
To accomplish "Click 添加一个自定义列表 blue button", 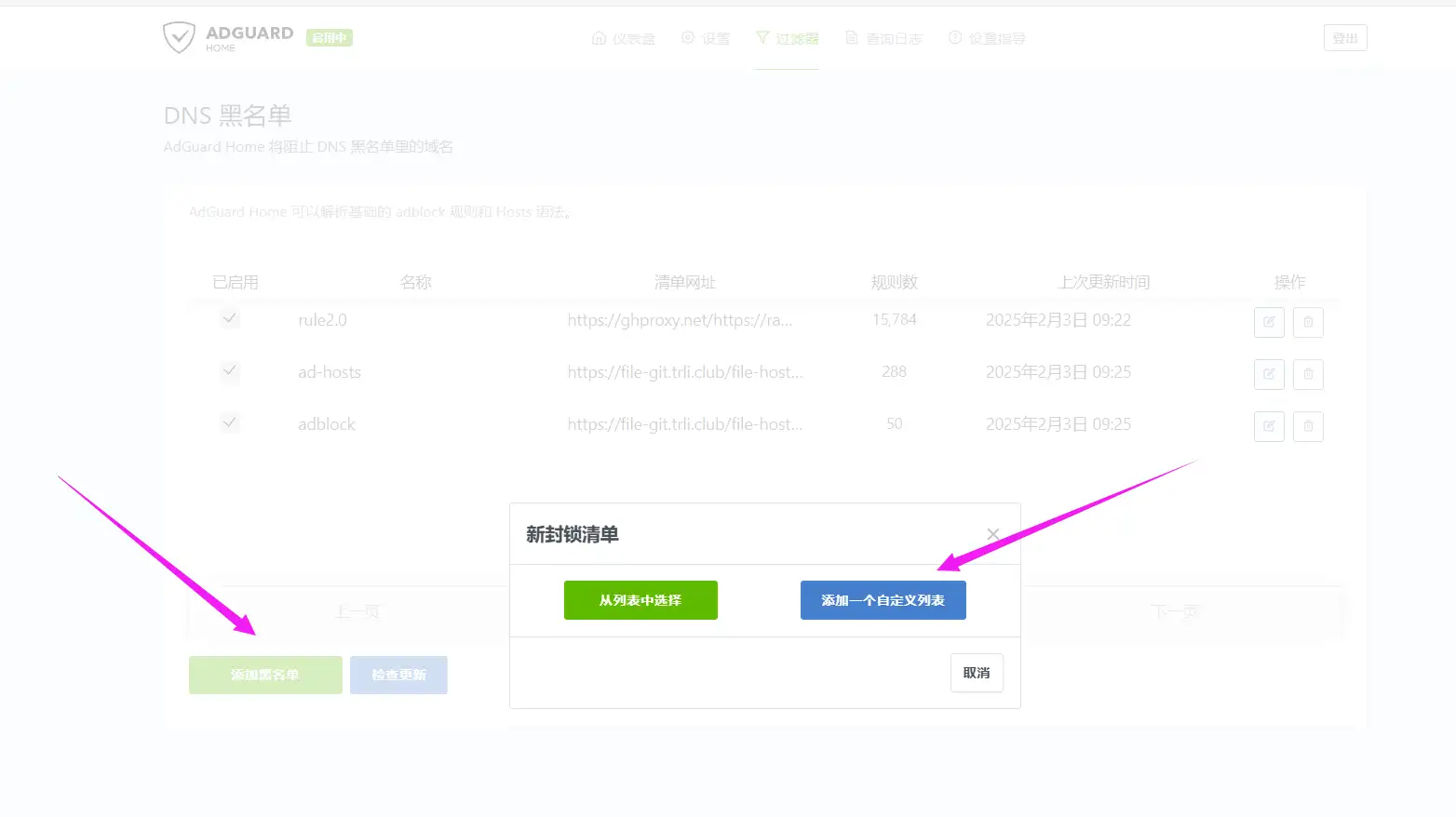I will click(883, 600).
